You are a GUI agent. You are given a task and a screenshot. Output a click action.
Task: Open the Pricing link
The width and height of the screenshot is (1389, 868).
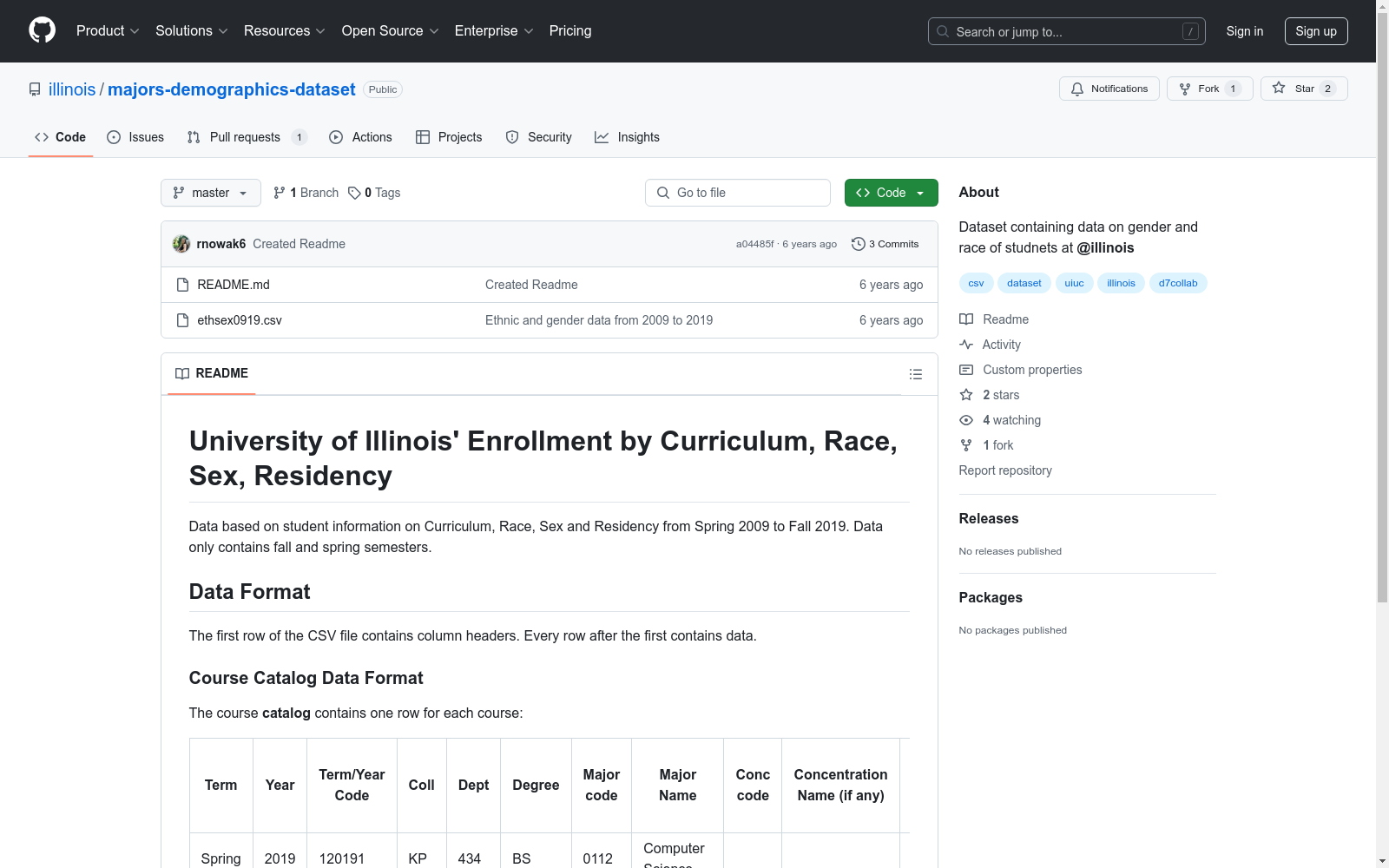tap(570, 30)
